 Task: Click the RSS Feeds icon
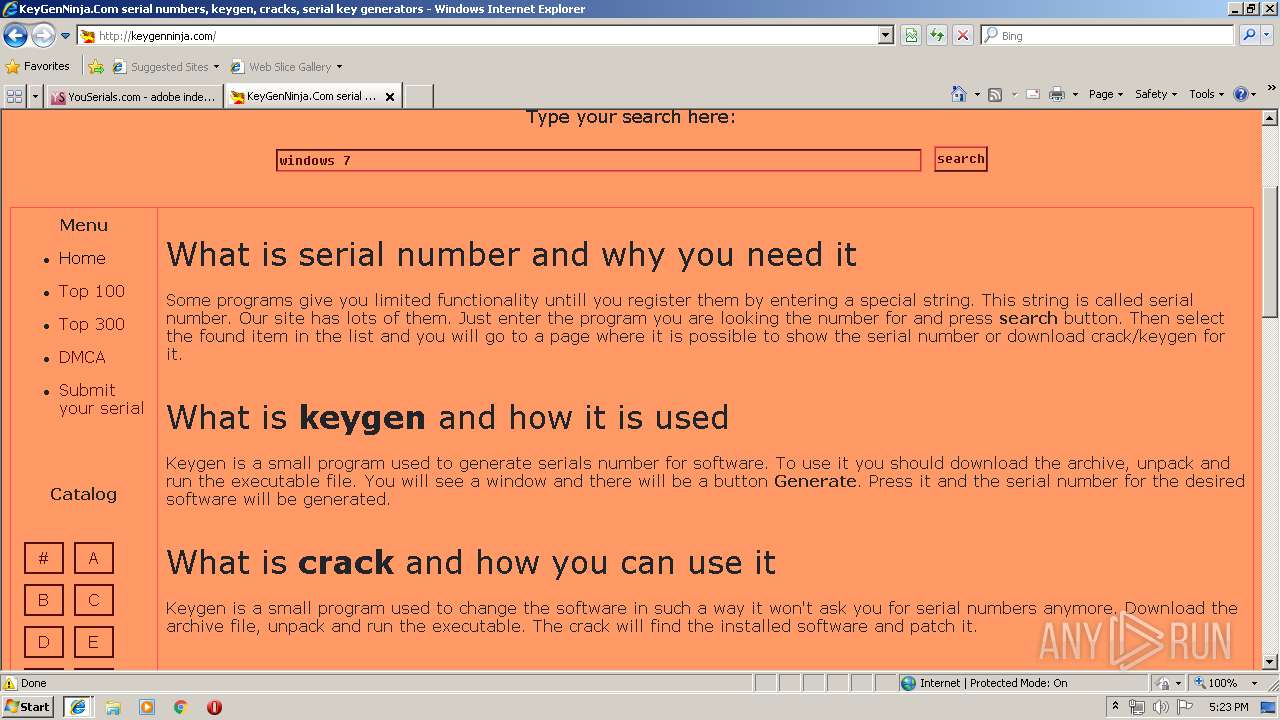(x=995, y=94)
